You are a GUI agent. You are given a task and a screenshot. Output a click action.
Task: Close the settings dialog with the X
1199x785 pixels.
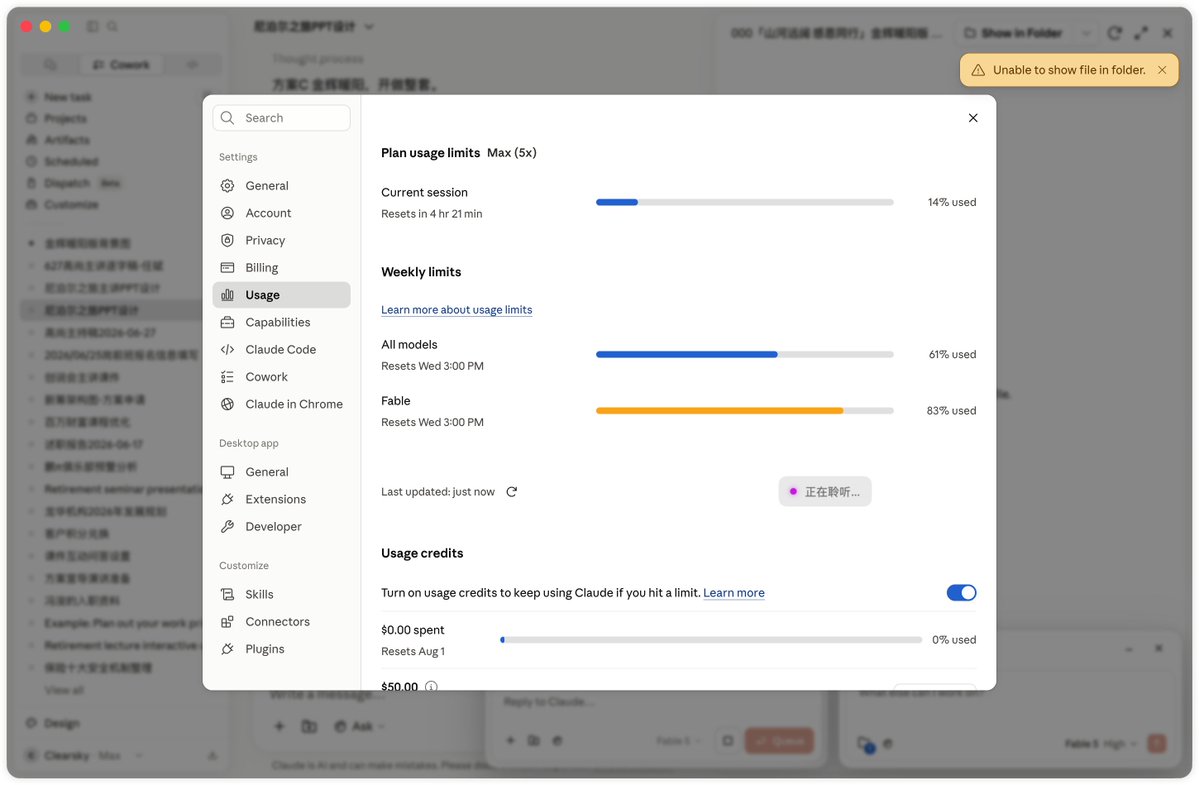pyautogui.click(x=973, y=118)
